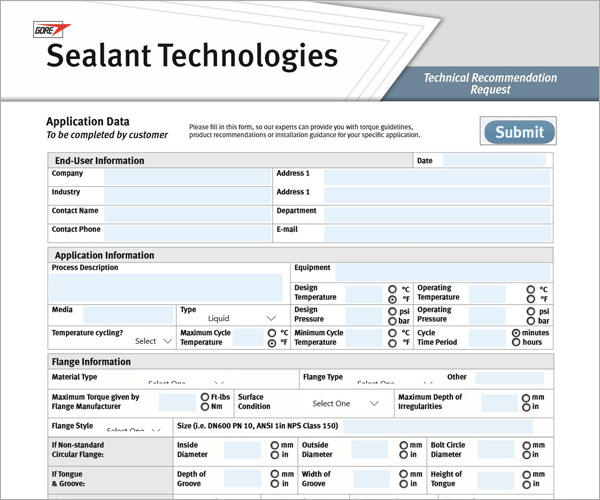Click the 'Flange Information' section heading
600x500 pixels.
click(x=91, y=362)
